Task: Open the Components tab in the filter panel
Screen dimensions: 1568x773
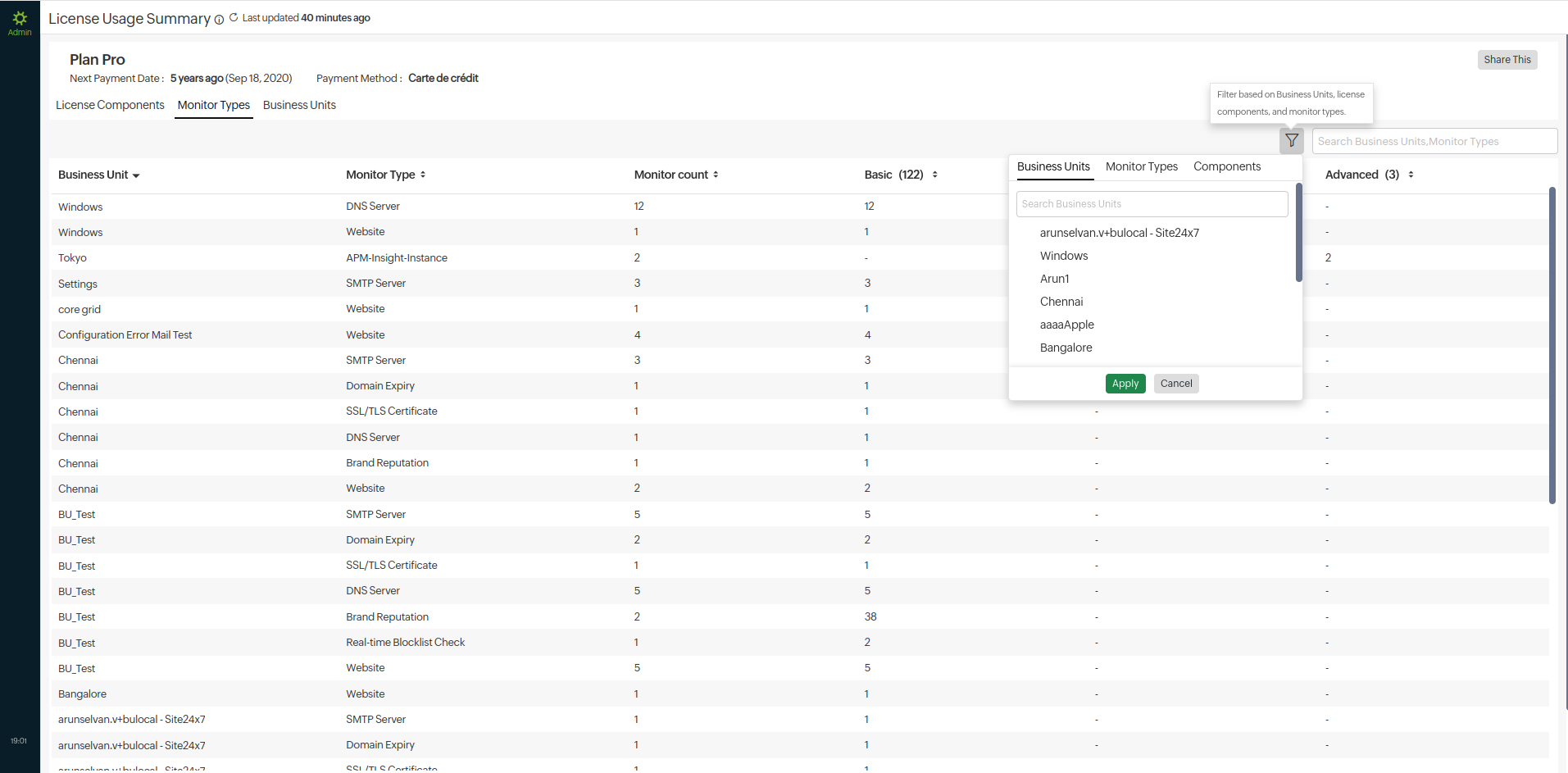Action: click(1226, 166)
